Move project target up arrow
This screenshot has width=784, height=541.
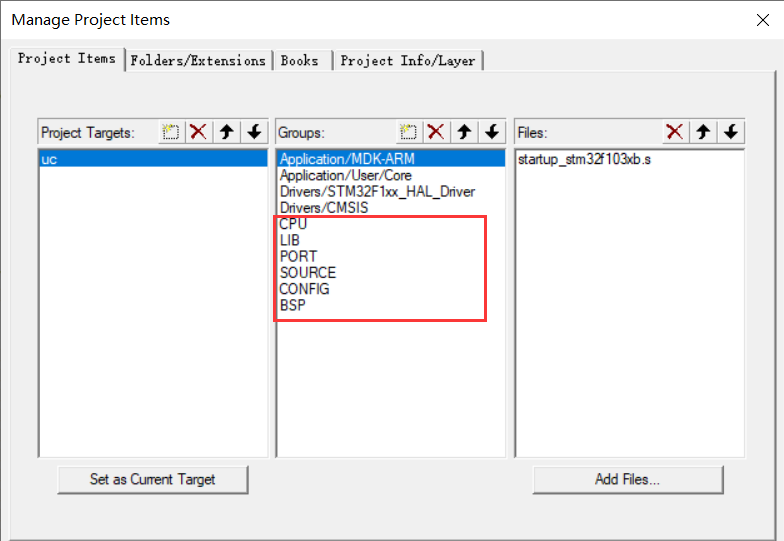pos(226,132)
